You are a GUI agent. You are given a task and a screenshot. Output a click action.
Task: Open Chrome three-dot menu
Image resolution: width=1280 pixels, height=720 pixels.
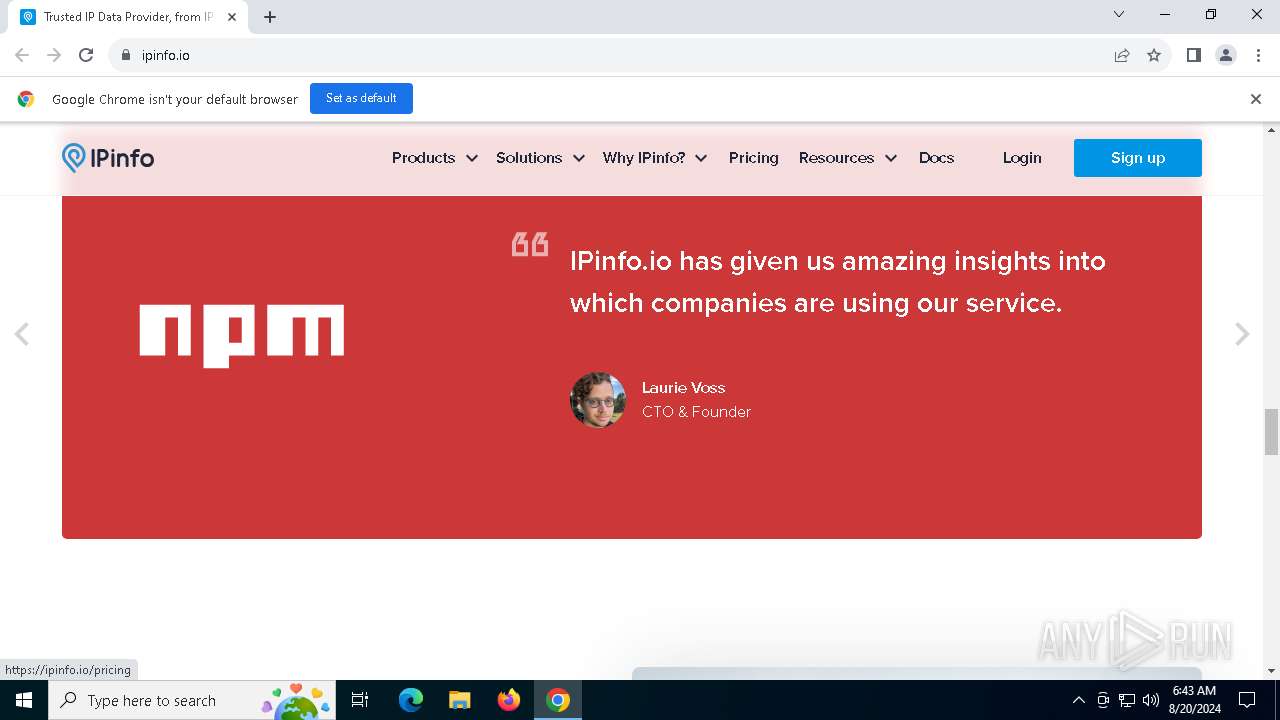[1258, 55]
